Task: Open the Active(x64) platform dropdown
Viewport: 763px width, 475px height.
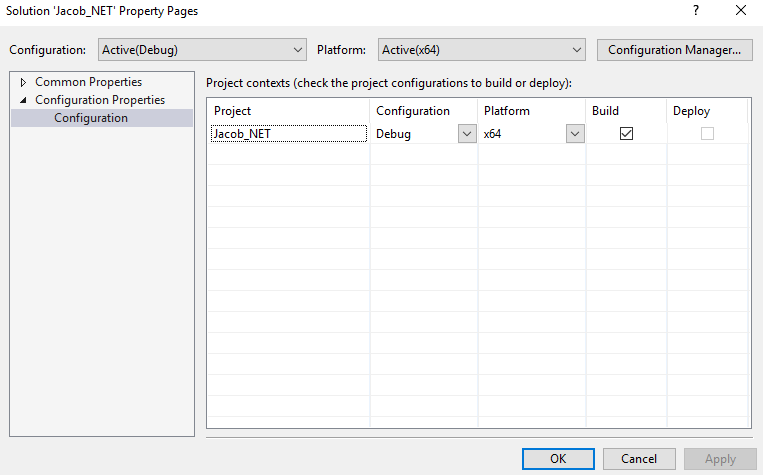Action: coord(481,49)
